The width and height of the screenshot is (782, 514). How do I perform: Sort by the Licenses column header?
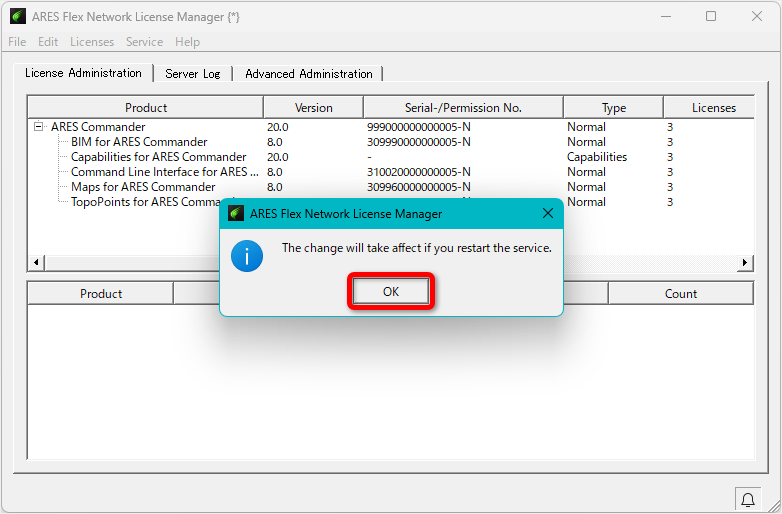click(709, 107)
